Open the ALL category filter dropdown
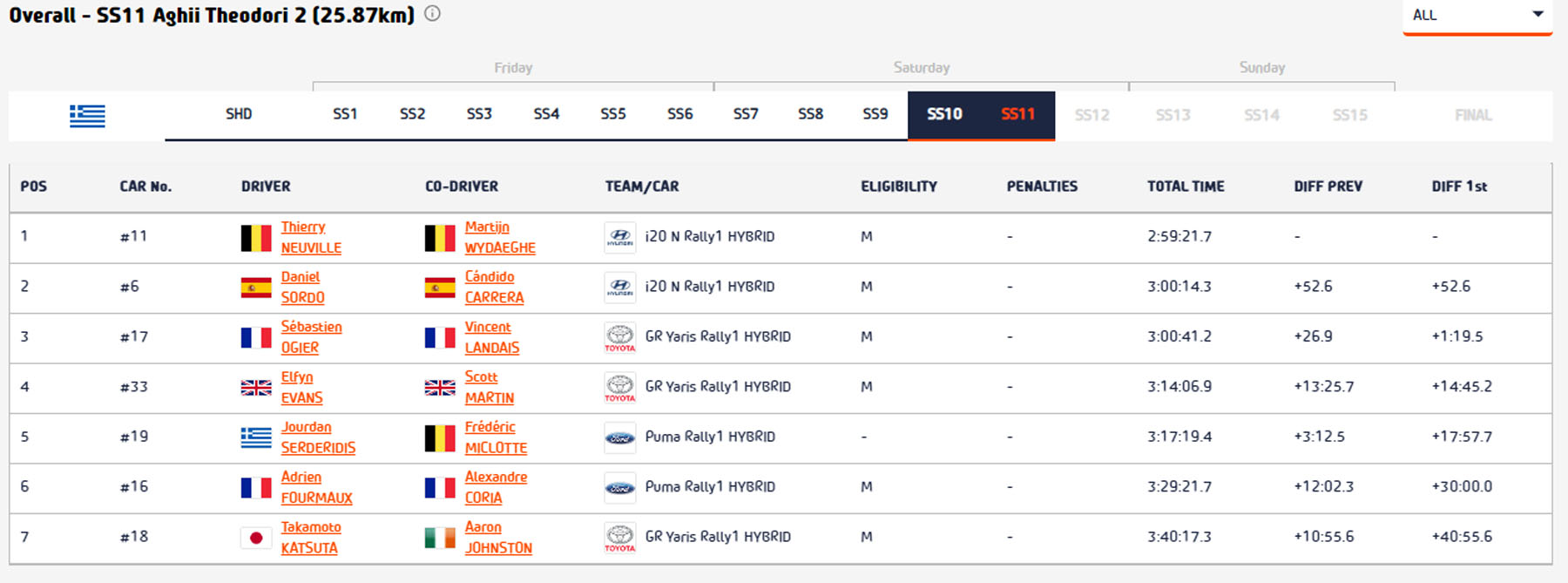The height and width of the screenshot is (583, 1568). click(1477, 15)
